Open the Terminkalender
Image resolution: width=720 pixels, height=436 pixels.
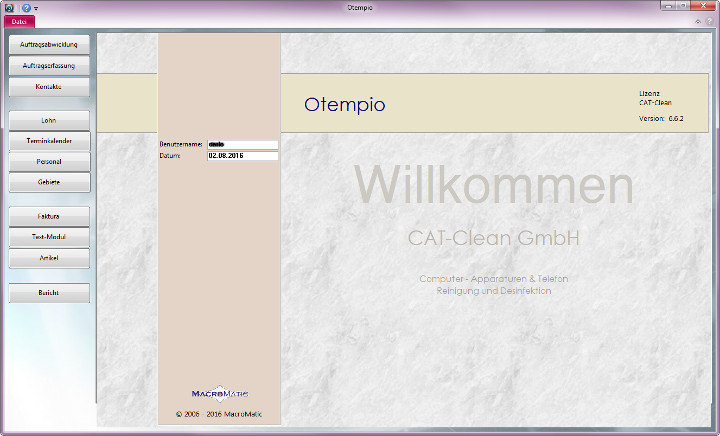(x=49, y=141)
